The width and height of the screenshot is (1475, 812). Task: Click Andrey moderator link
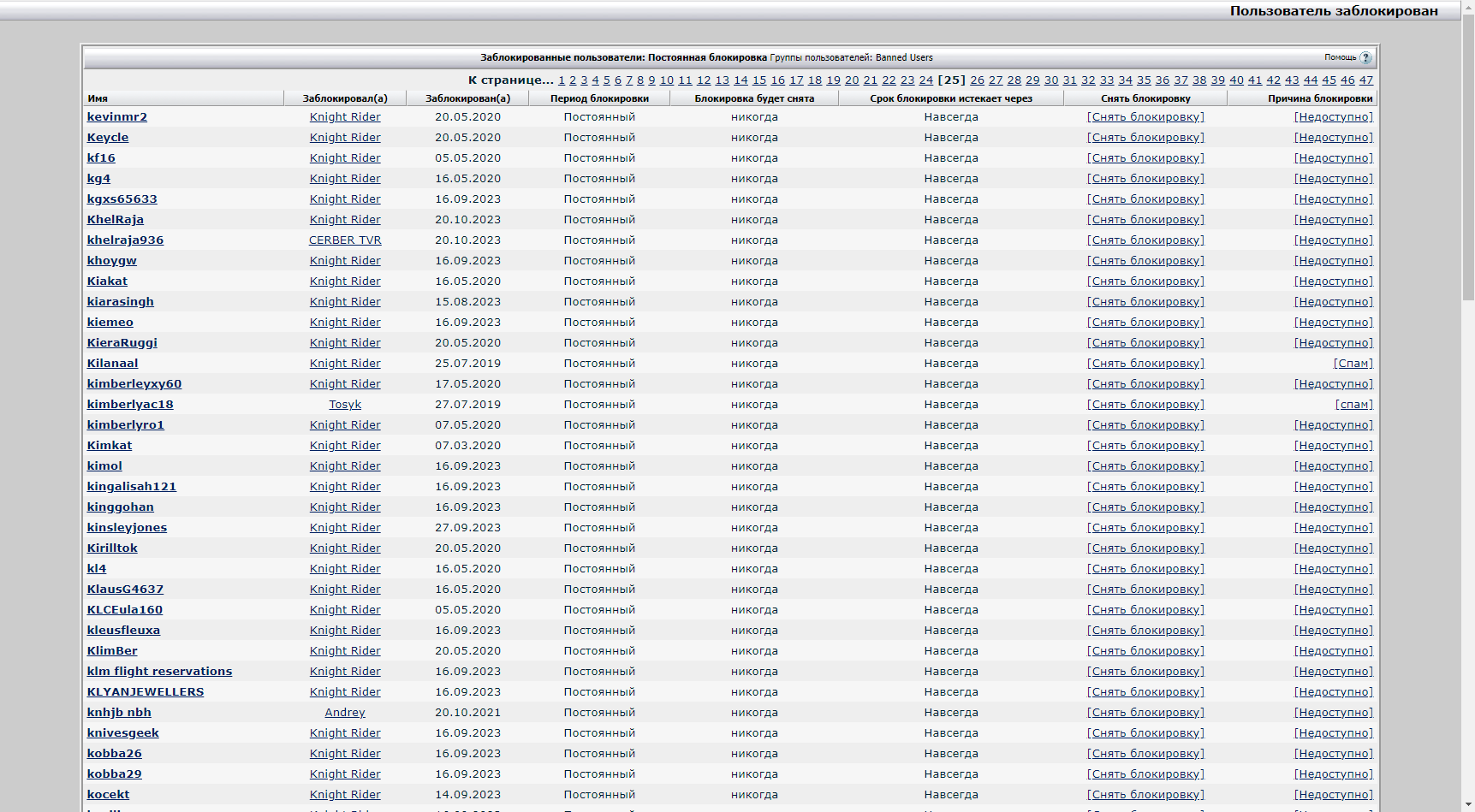click(x=345, y=713)
